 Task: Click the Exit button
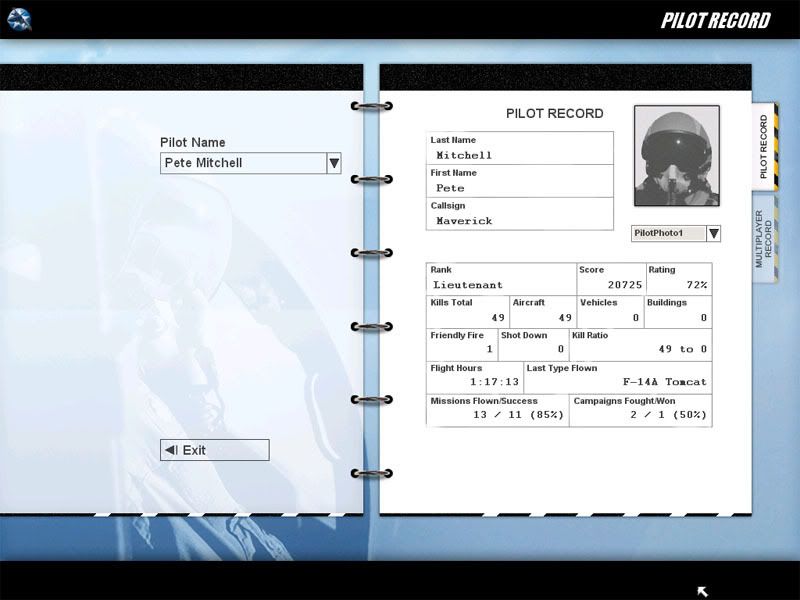point(215,450)
